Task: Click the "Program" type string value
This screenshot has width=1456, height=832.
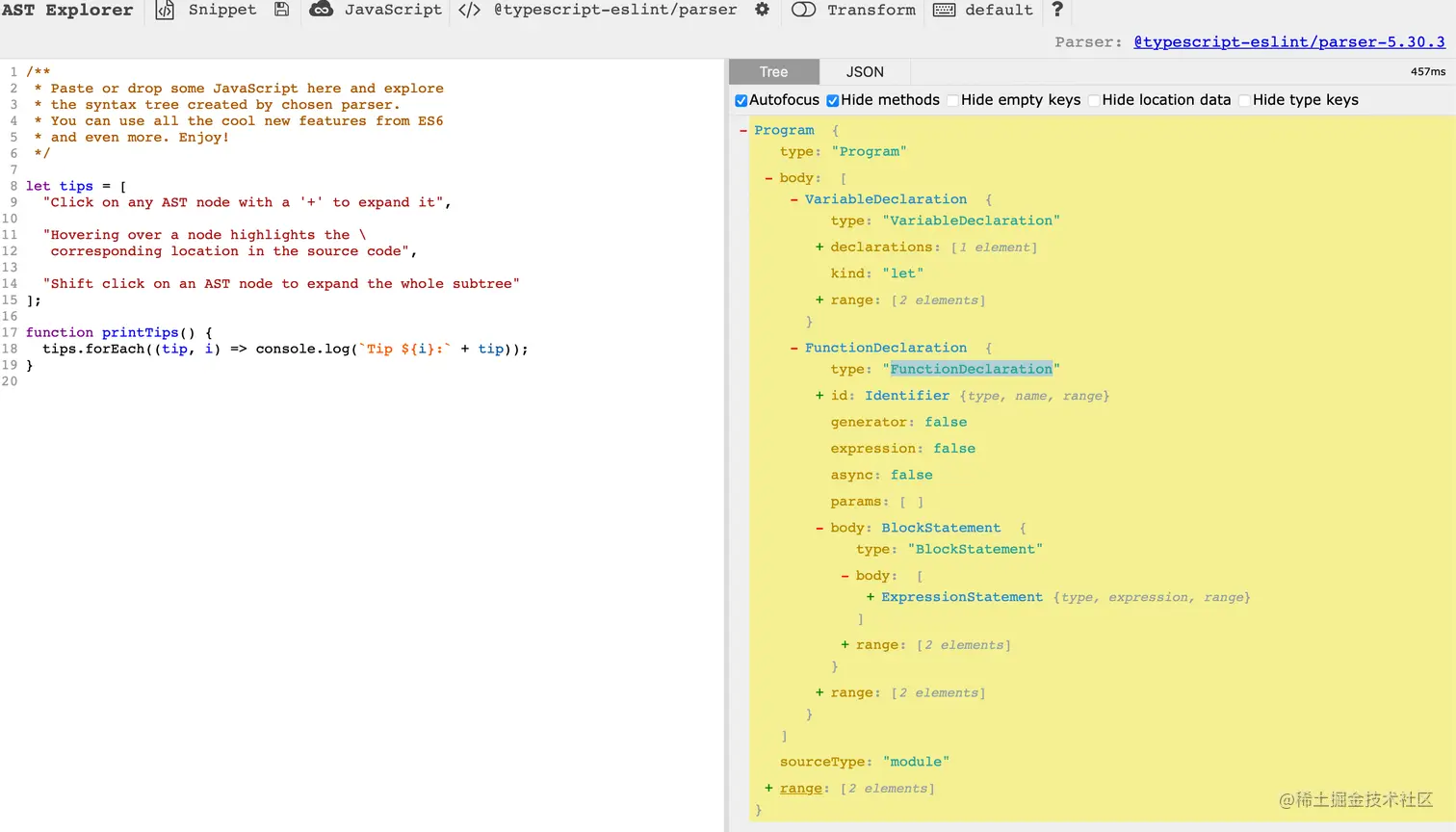Action: click(869, 151)
